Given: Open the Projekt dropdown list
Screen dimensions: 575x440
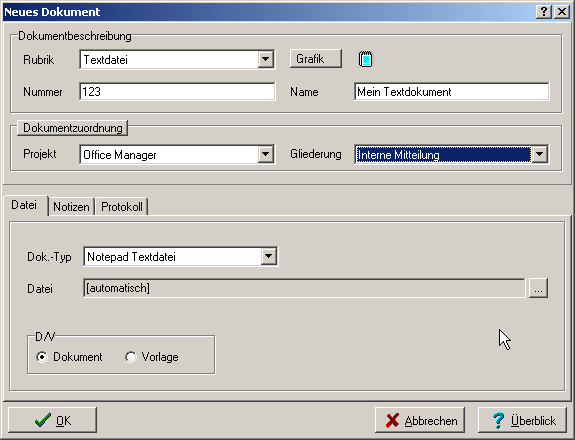Looking at the screenshot, I should pos(265,154).
